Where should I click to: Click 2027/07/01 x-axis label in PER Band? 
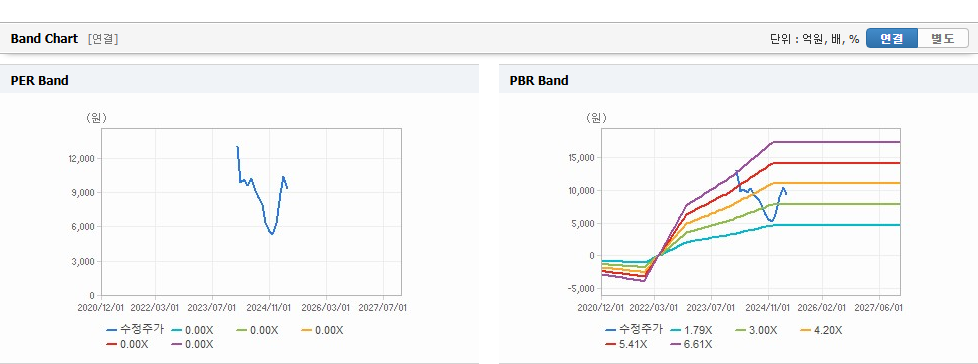click(x=383, y=307)
